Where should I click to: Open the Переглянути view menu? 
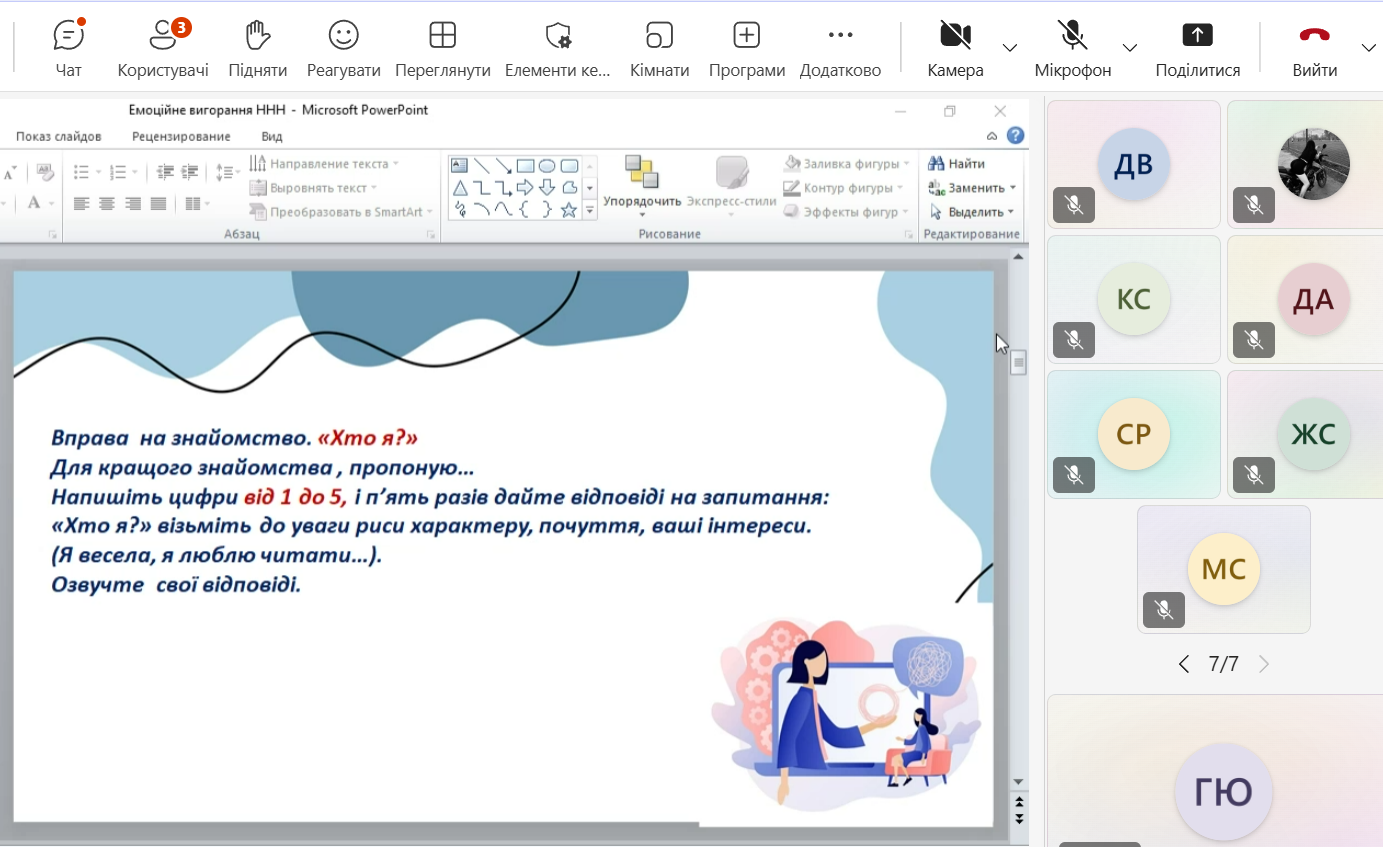442,49
